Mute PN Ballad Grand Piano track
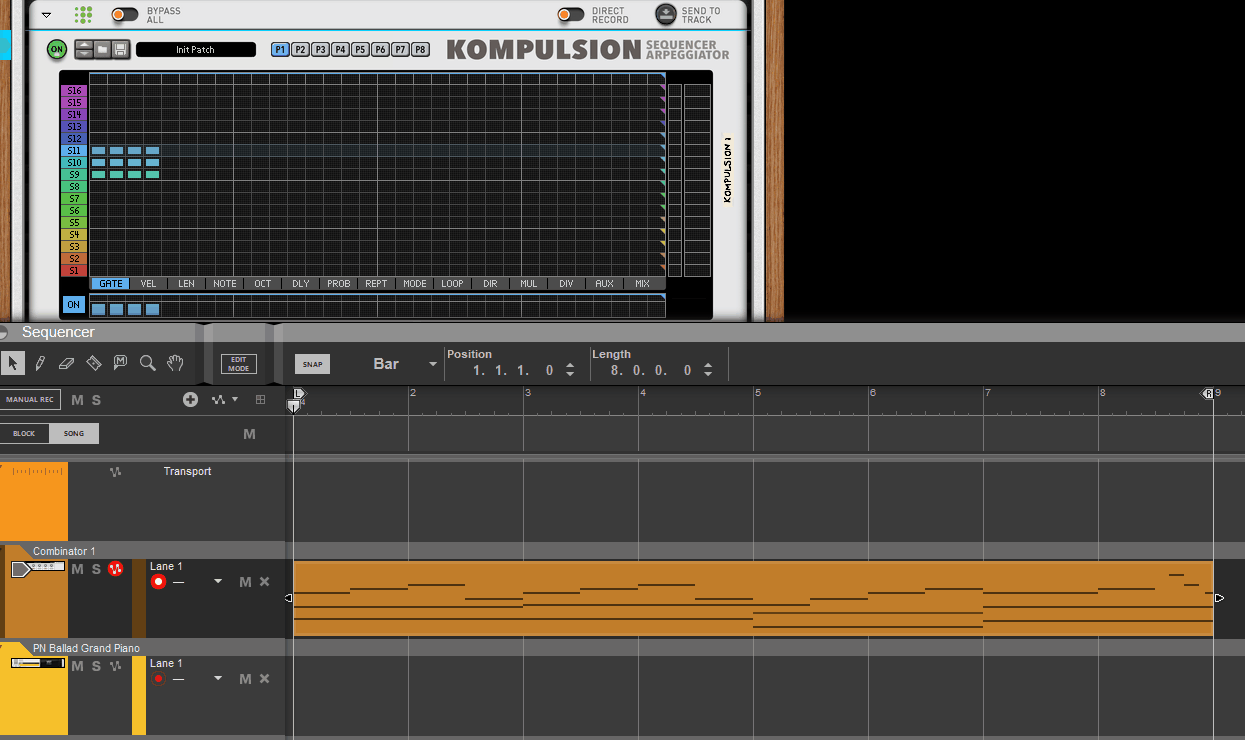Screen dimensions: 1245x740 point(77,666)
